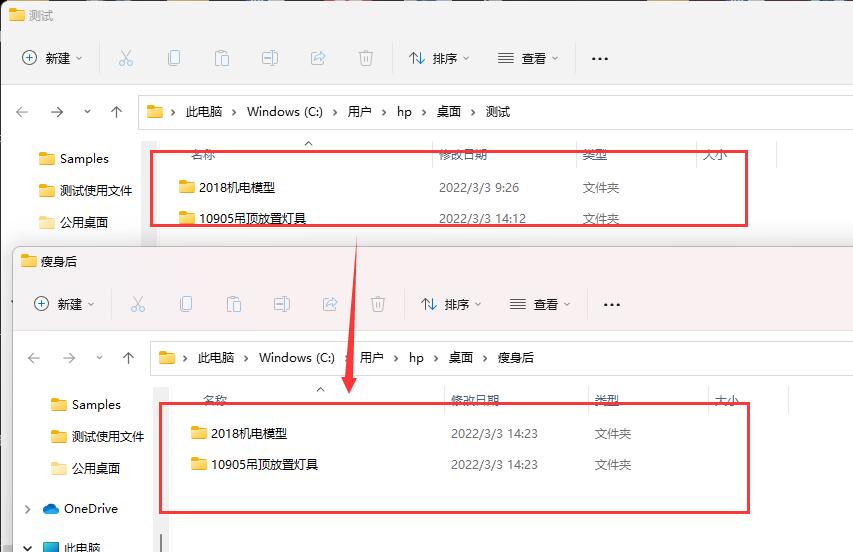Open recent locations chevron in 测试 window

[x=87, y=111]
